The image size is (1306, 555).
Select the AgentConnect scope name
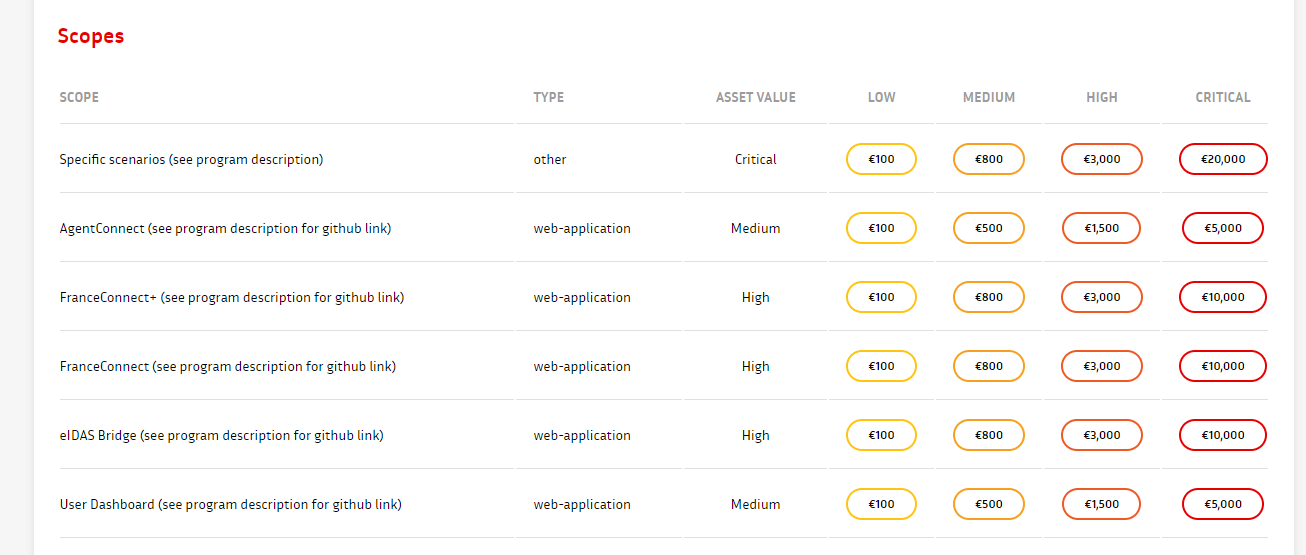[x=225, y=228]
